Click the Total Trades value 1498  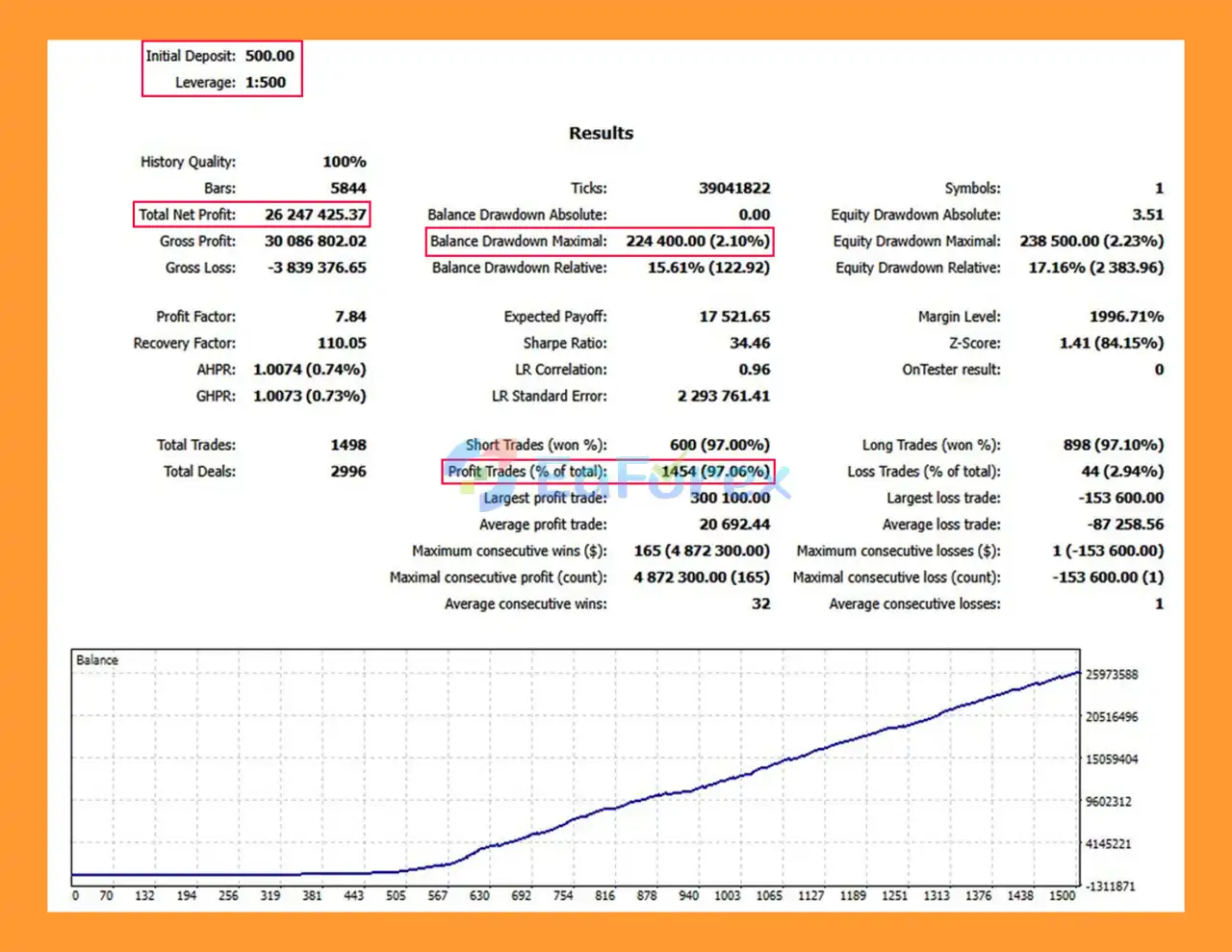[347, 446]
